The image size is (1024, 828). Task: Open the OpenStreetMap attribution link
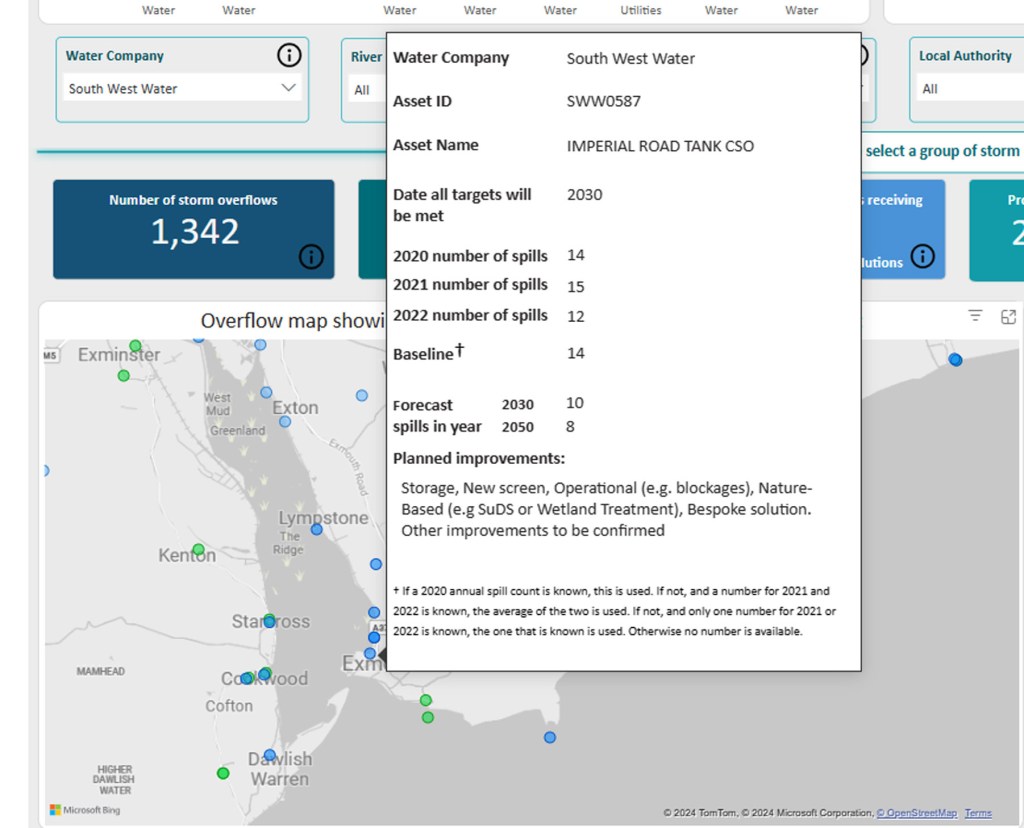click(917, 813)
